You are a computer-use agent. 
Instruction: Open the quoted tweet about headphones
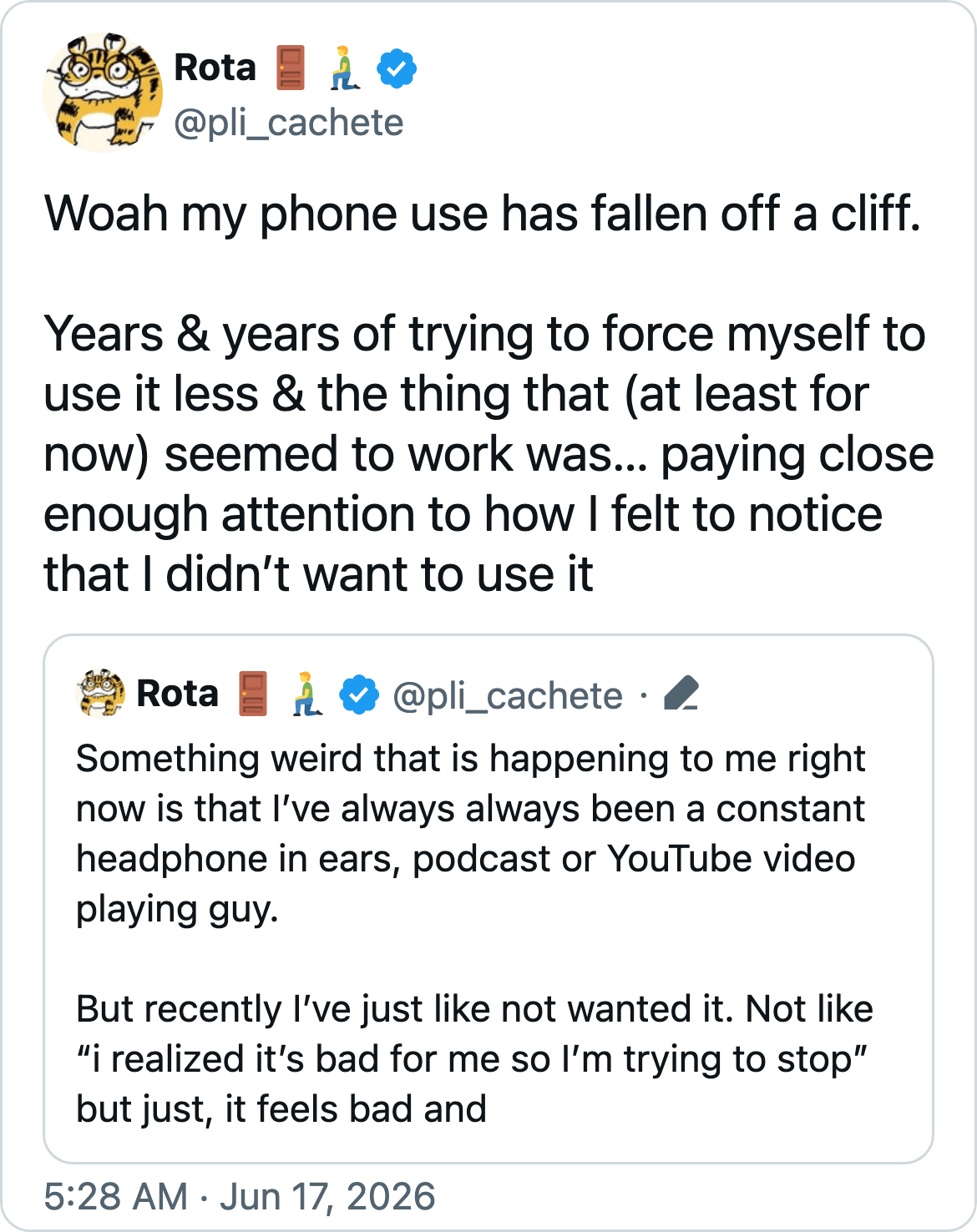point(488,899)
